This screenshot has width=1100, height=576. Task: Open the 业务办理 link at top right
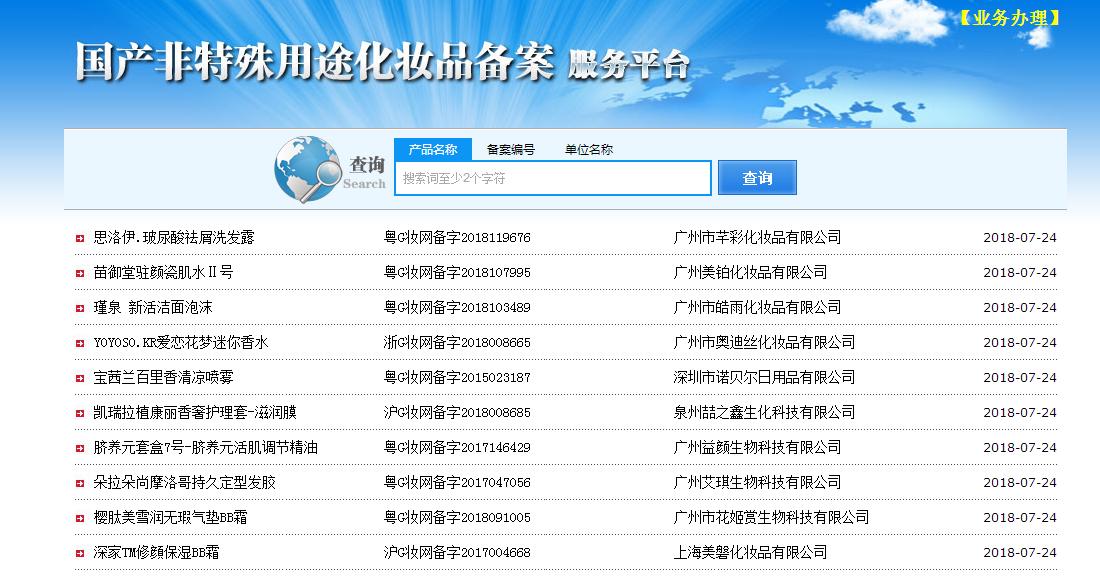pyautogui.click(x=1010, y=18)
